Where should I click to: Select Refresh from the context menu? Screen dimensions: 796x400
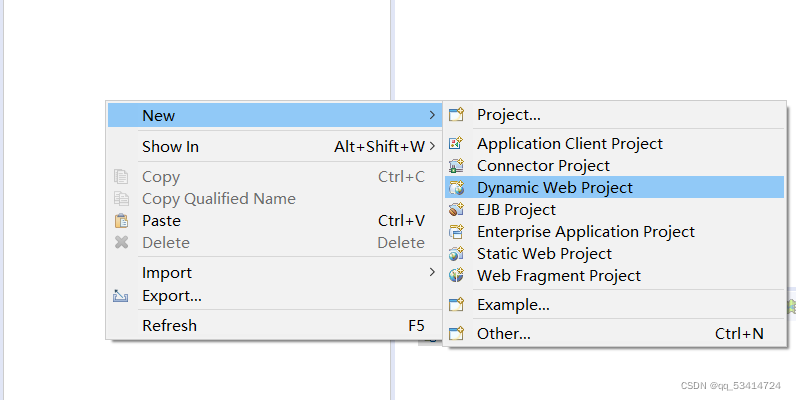coord(275,325)
